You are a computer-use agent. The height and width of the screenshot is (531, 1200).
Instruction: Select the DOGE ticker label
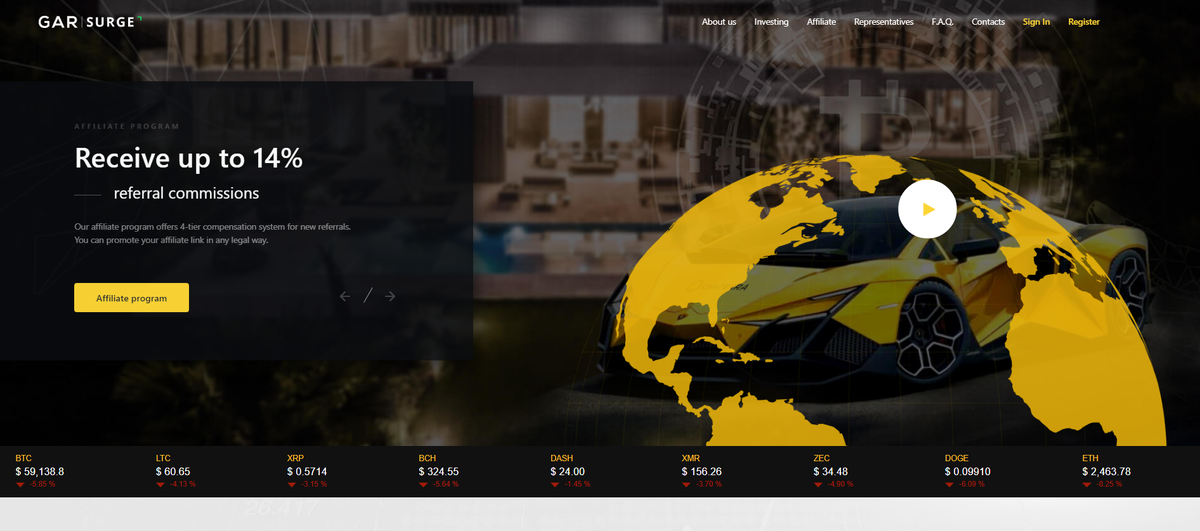pyautogui.click(x=957, y=458)
